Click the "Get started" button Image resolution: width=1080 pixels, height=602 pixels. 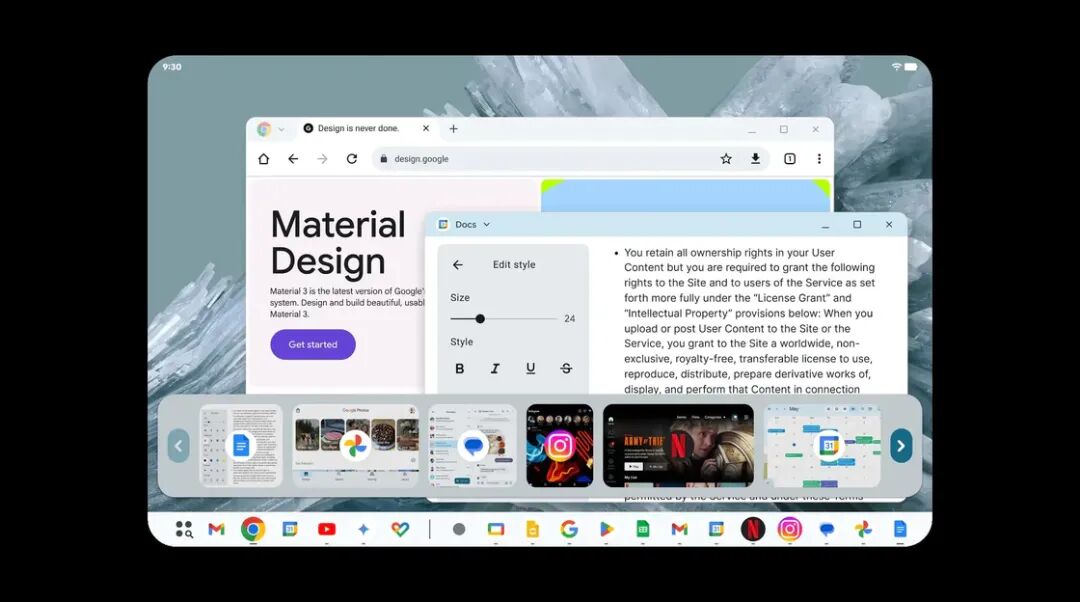coord(313,345)
